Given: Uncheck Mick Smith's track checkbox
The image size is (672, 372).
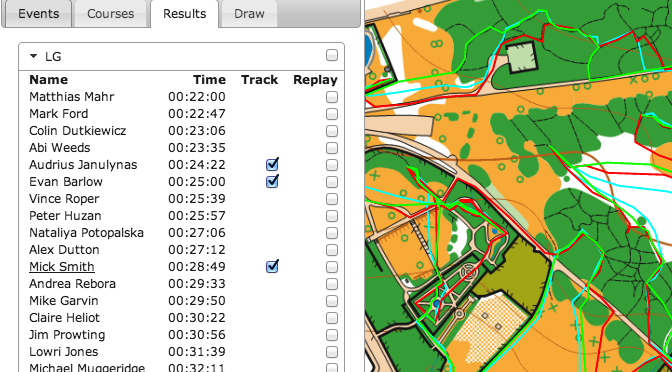Looking at the screenshot, I should (272, 266).
